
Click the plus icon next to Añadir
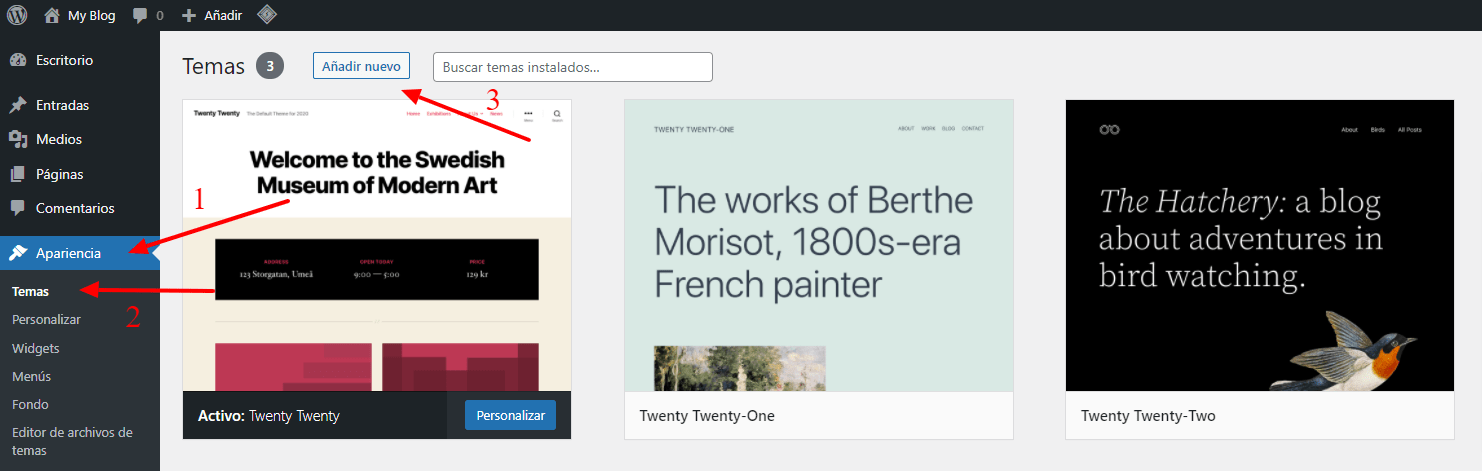tap(189, 15)
